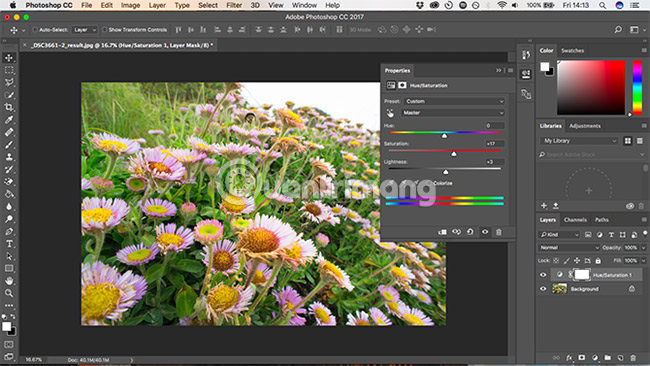This screenshot has width=650, height=366.
Task: Open the Layer menu
Action: pyautogui.click(x=157, y=5)
